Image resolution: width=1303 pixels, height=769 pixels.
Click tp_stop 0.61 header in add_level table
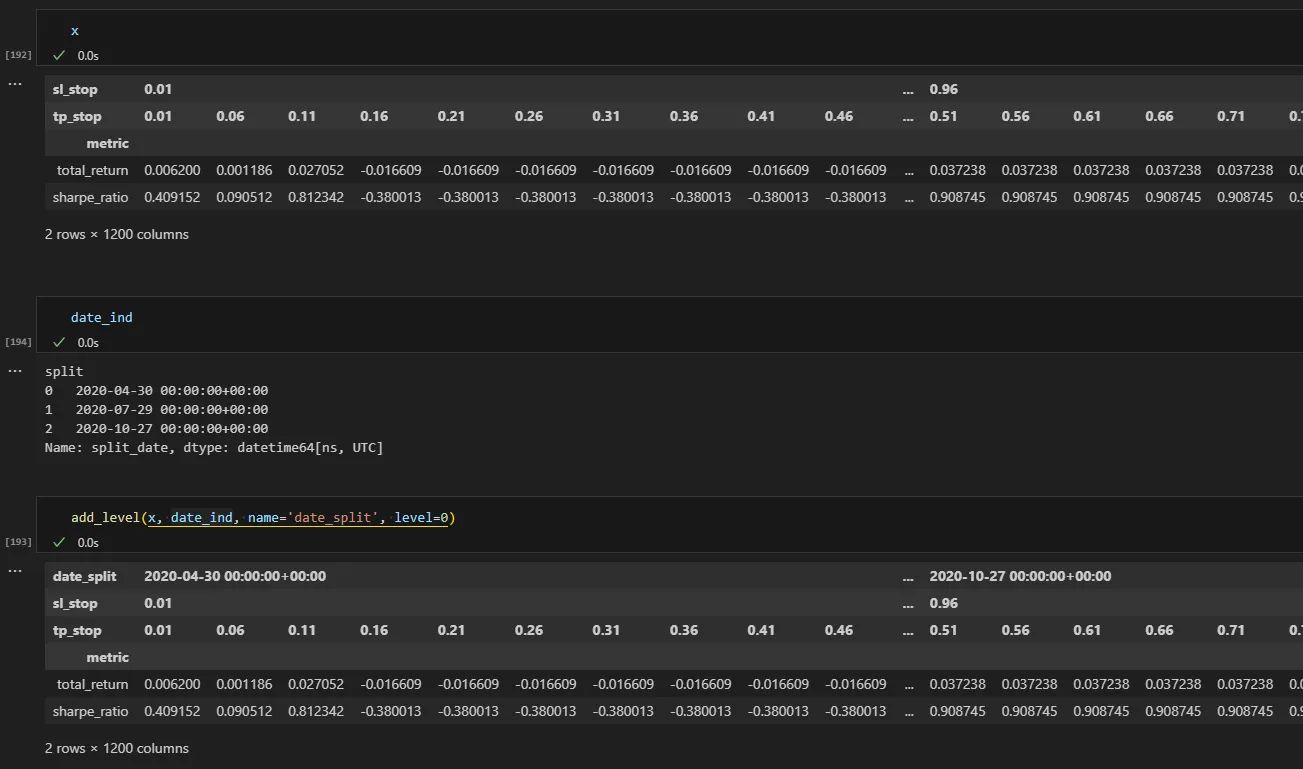[x=1087, y=631]
